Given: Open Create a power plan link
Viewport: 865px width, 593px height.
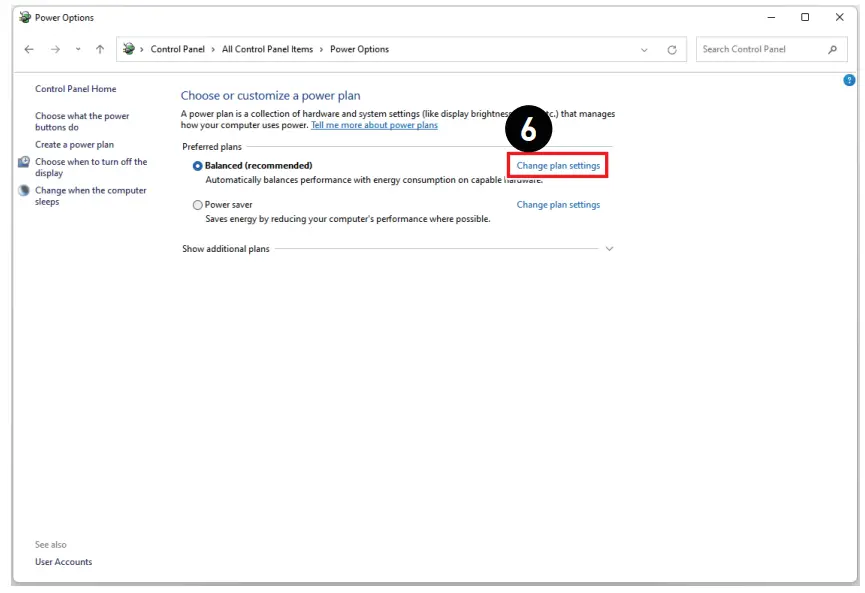Looking at the screenshot, I should (x=74, y=145).
